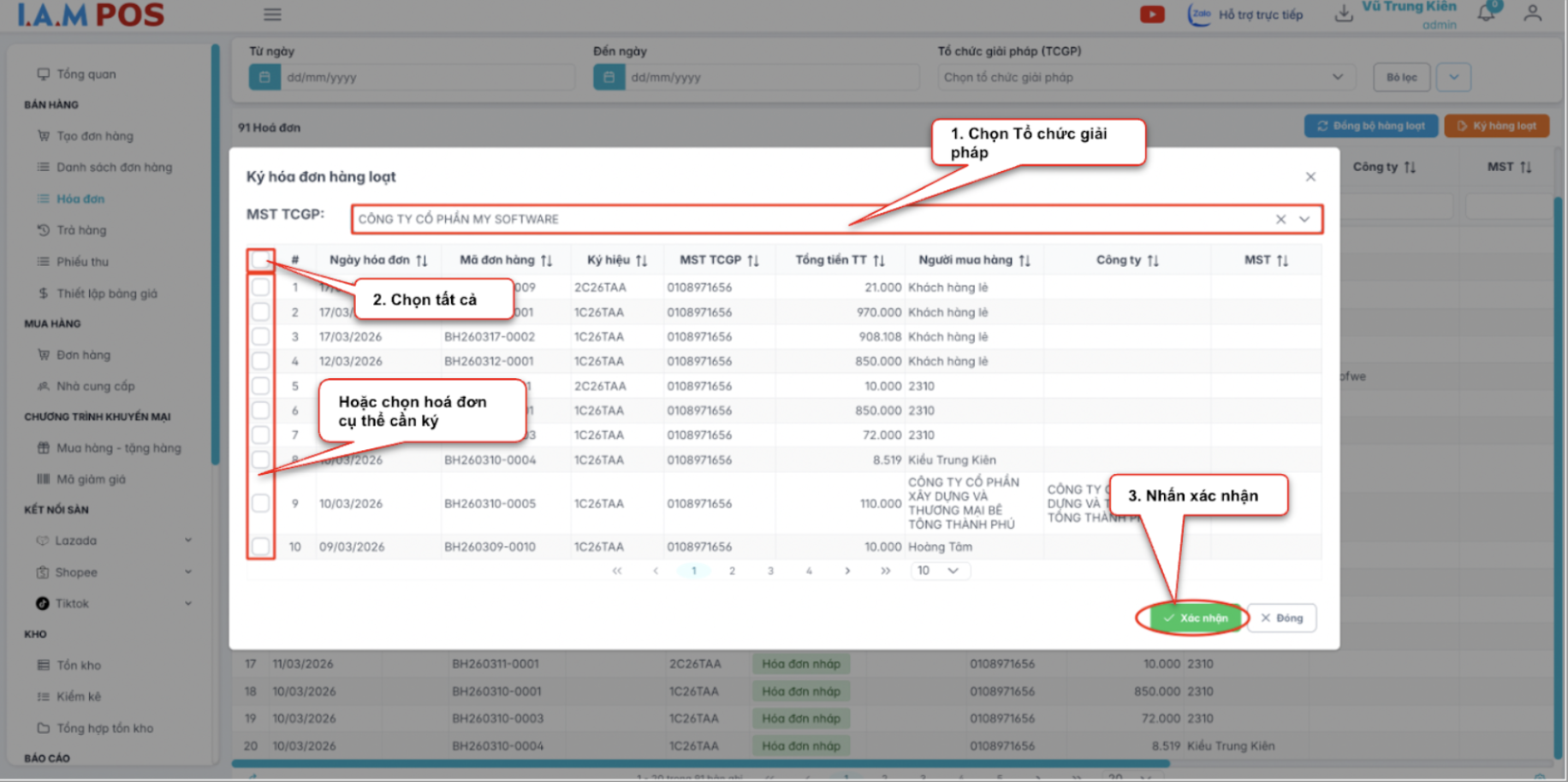Open the YouTube video icon
The height and width of the screenshot is (782, 1568).
[x=1152, y=15]
